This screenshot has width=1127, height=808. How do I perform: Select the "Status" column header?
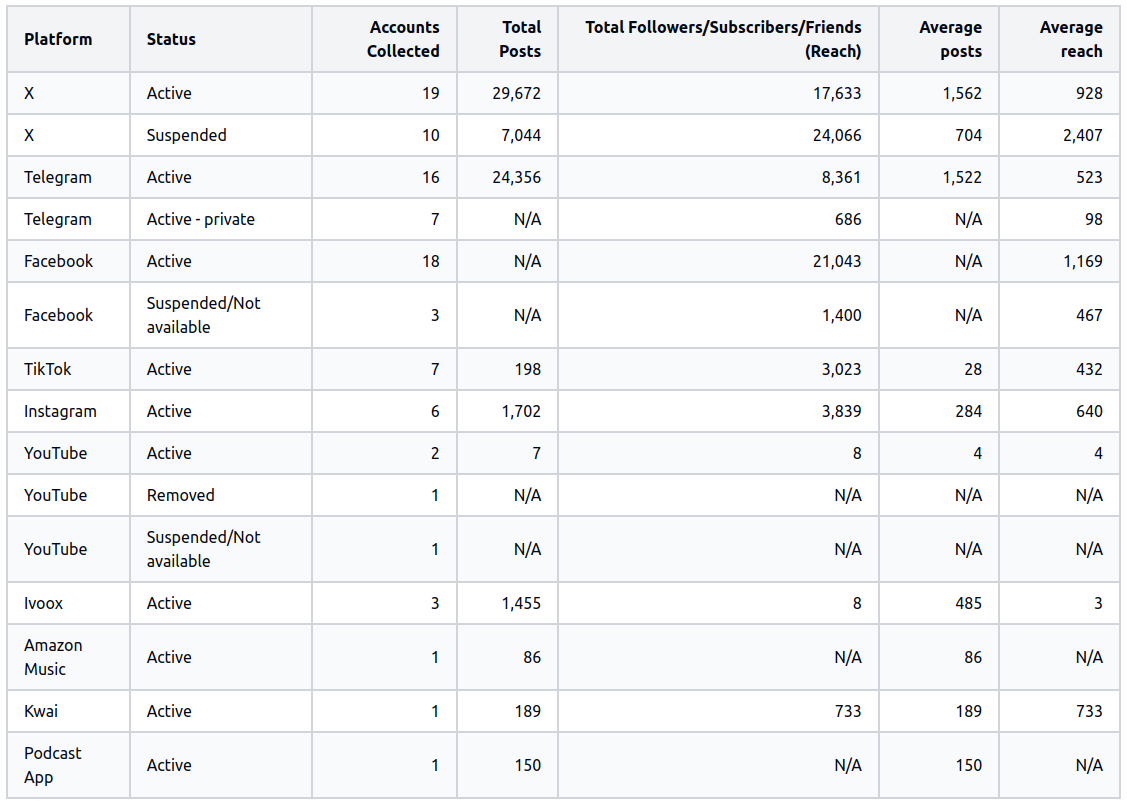(171, 40)
